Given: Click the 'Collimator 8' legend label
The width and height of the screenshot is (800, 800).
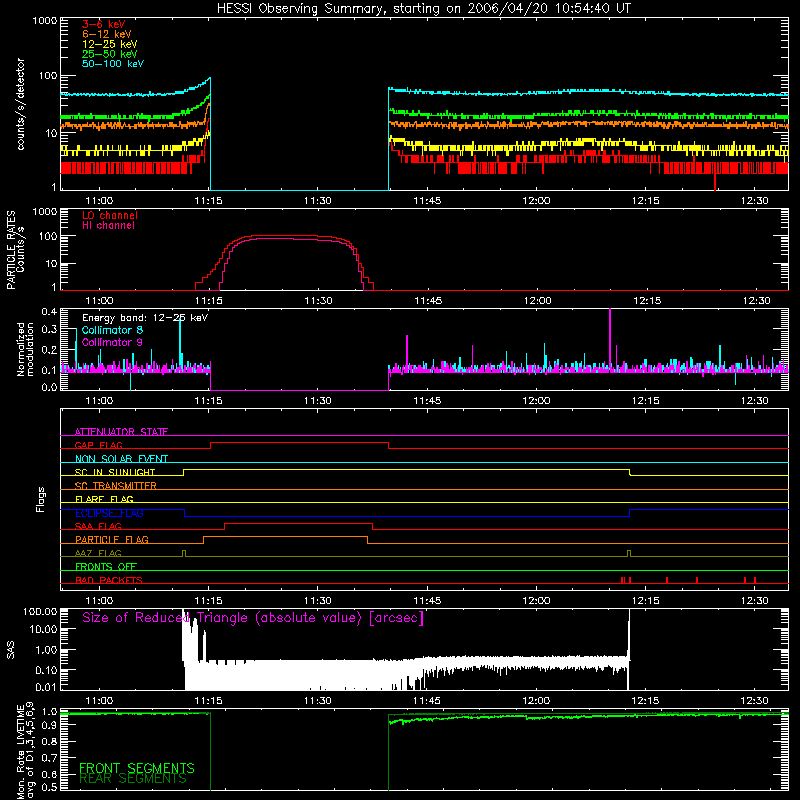Looking at the screenshot, I should pos(112,330).
